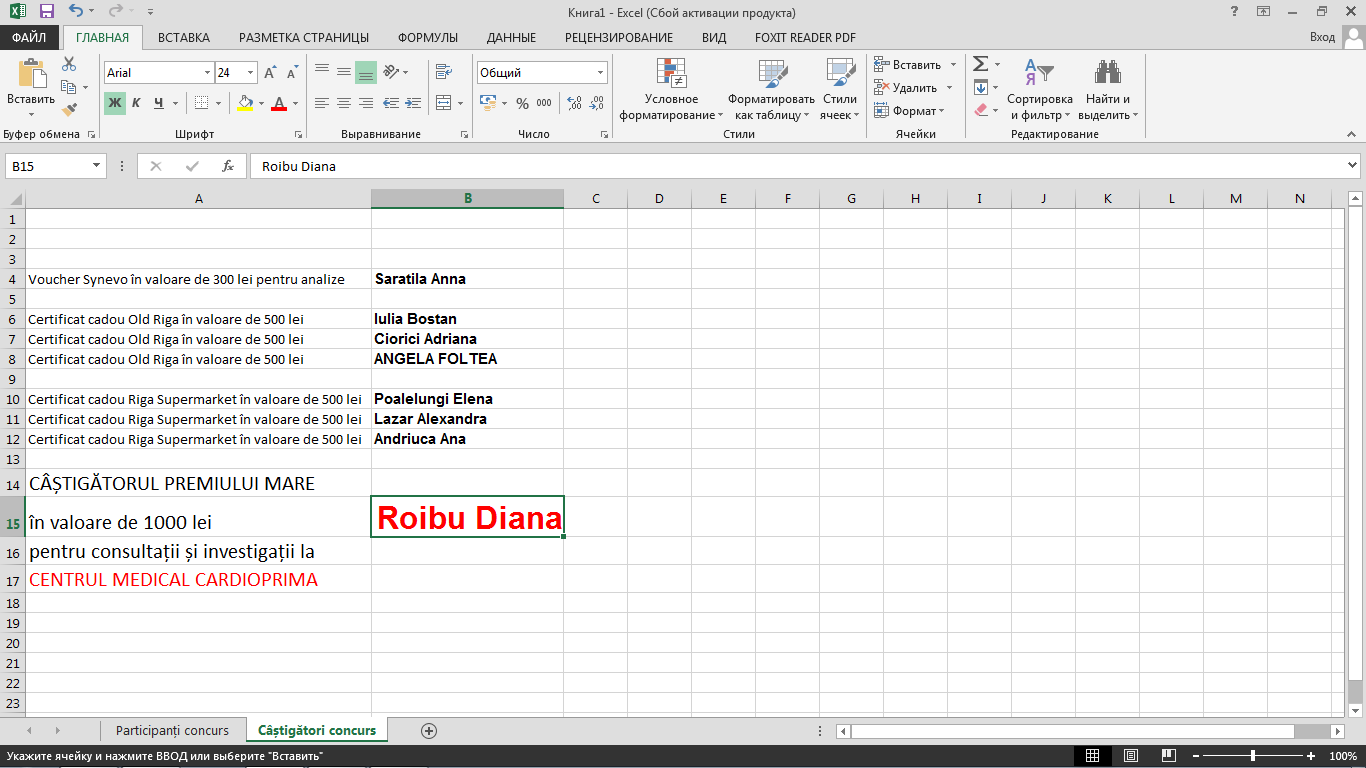Click formula bar containing Roibu Diana

click(x=797, y=166)
